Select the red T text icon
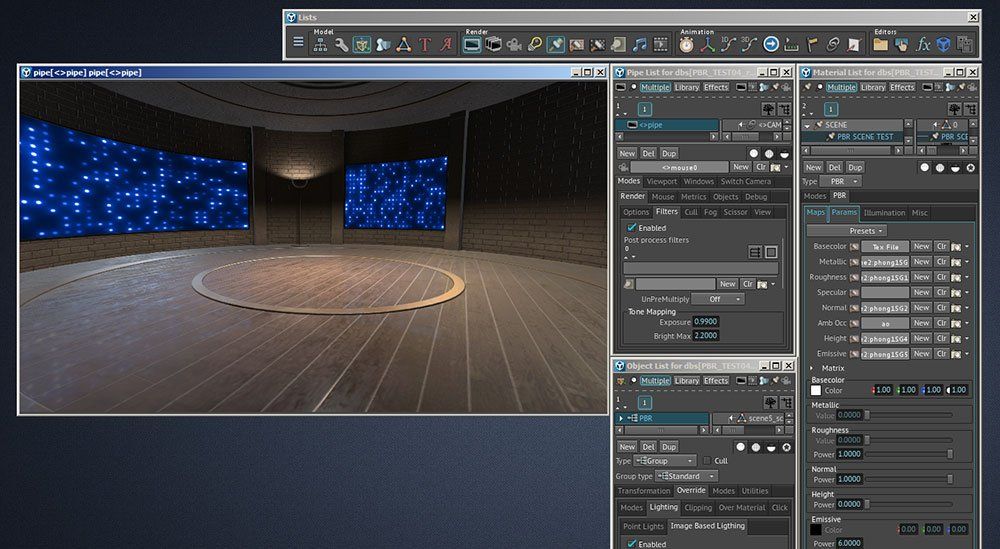The width and height of the screenshot is (1000, 549). (x=424, y=44)
